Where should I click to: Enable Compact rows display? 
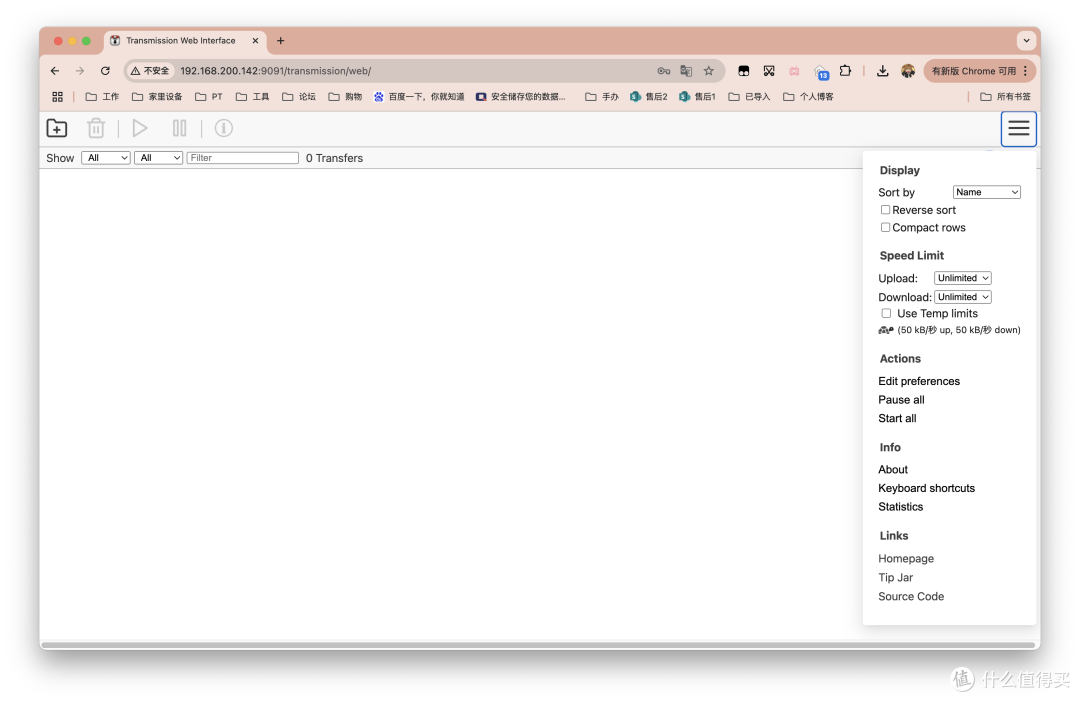tap(885, 227)
